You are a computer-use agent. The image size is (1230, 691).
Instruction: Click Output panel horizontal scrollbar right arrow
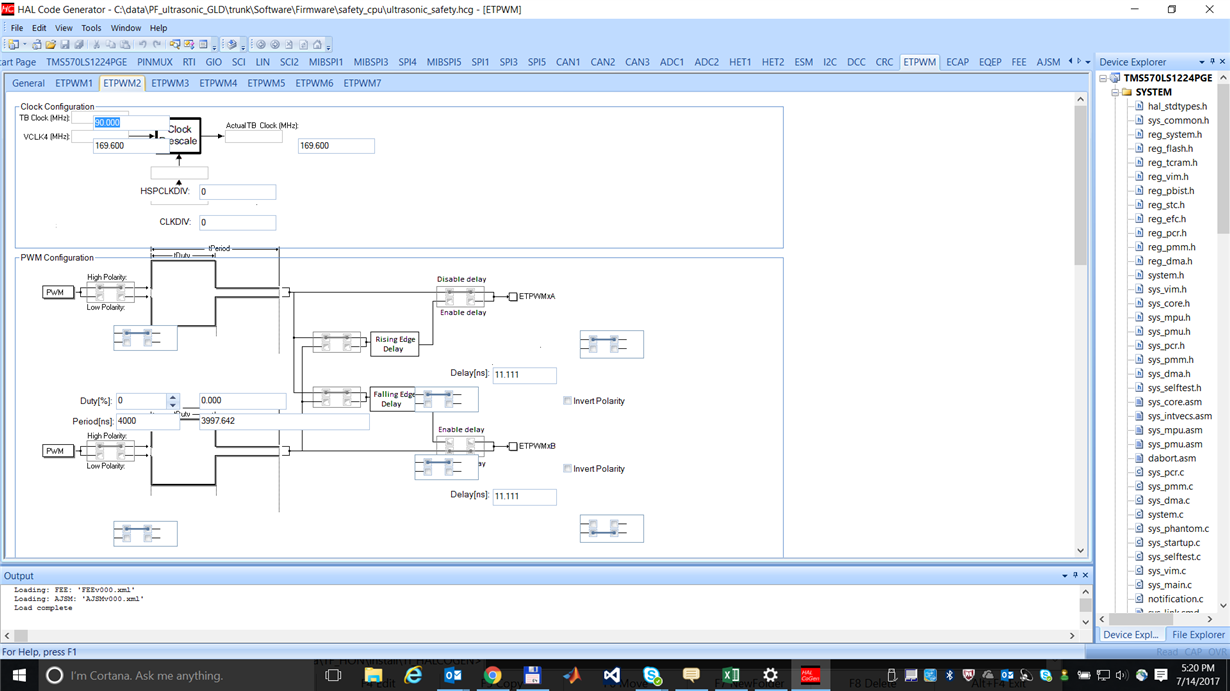click(x=1072, y=635)
